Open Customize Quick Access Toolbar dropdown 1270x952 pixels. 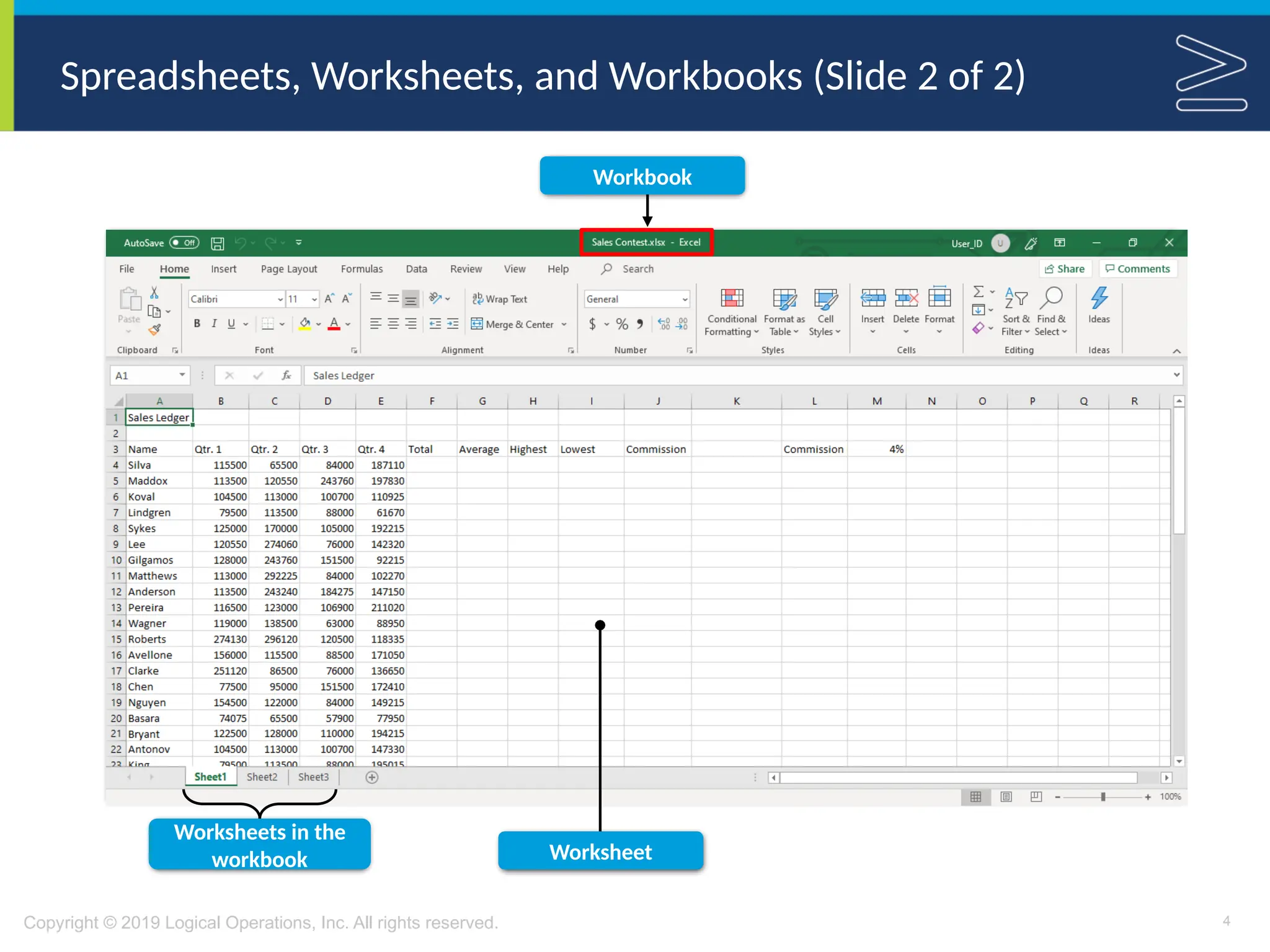point(299,243)
